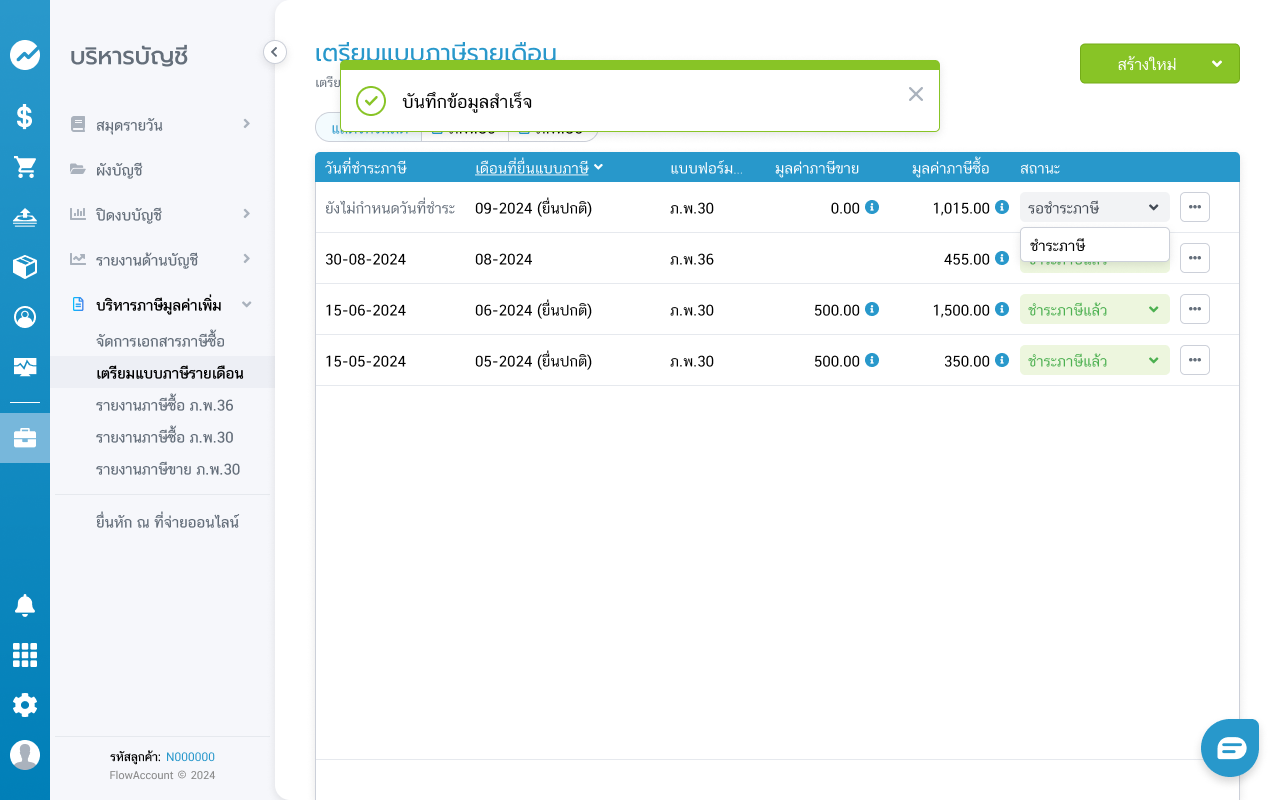Select the briefcase accounting icon

click(25, 438)
